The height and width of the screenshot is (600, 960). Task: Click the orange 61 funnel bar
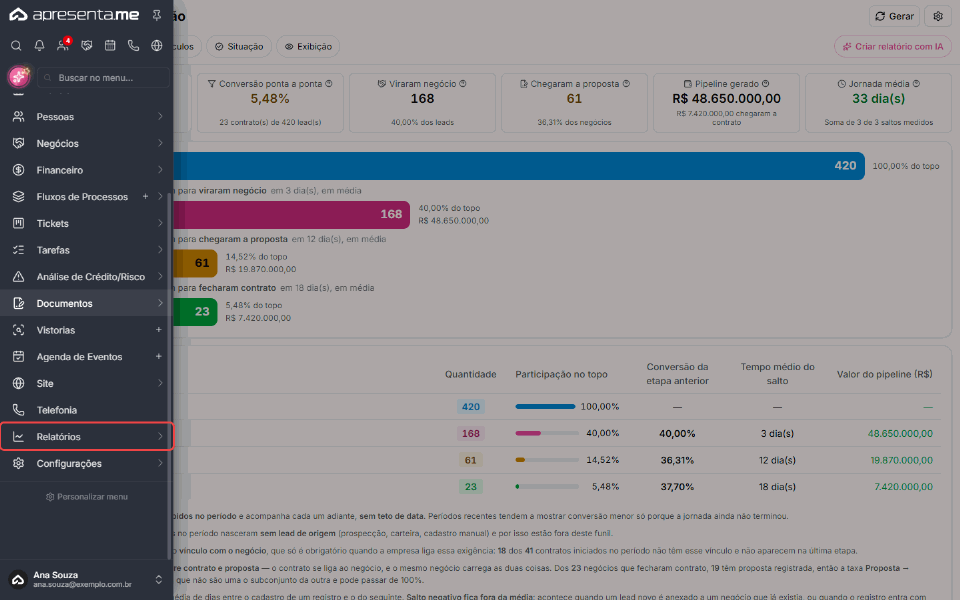point(195,263)
